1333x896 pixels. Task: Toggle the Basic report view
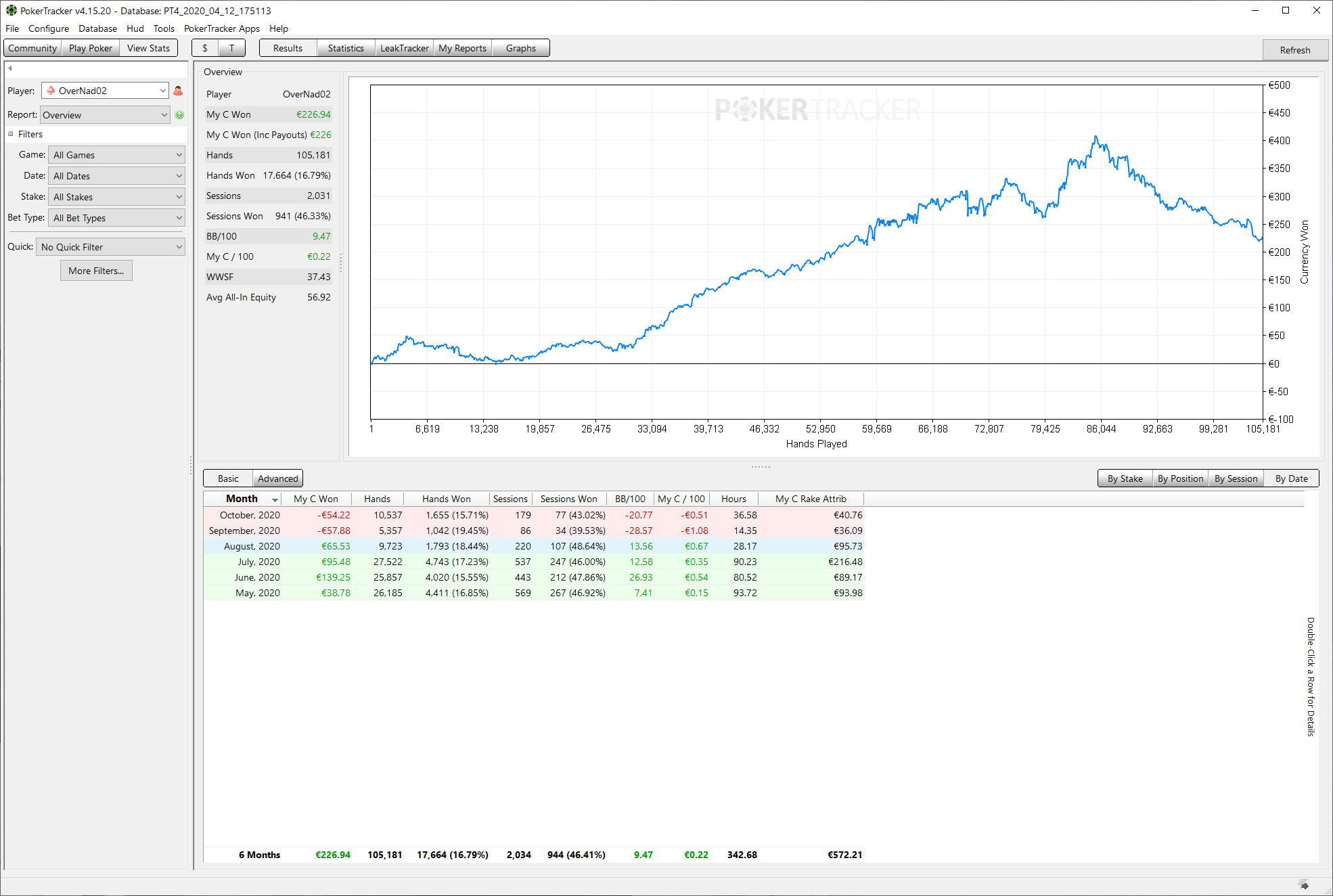coord(228,478)
